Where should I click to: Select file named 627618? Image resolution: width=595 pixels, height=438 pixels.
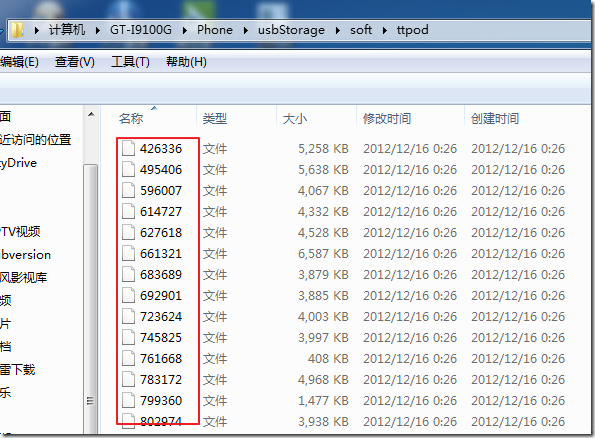click(x=161, y=232)
